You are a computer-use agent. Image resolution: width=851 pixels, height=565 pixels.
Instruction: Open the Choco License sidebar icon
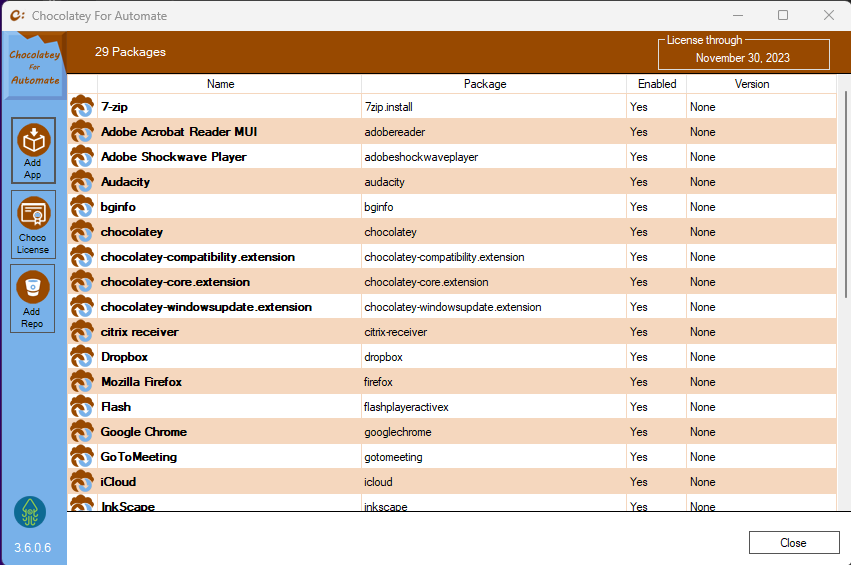pyautogui.click(x=33, y=225)
